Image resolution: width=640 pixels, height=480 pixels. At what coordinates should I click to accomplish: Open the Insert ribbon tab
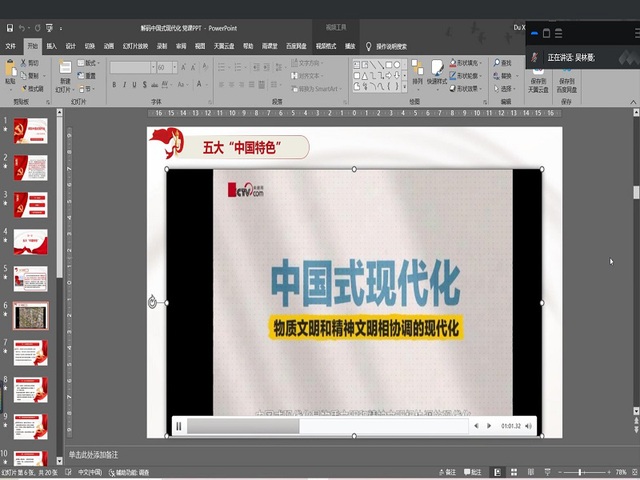pyautogui.click(x=51, y=46)
